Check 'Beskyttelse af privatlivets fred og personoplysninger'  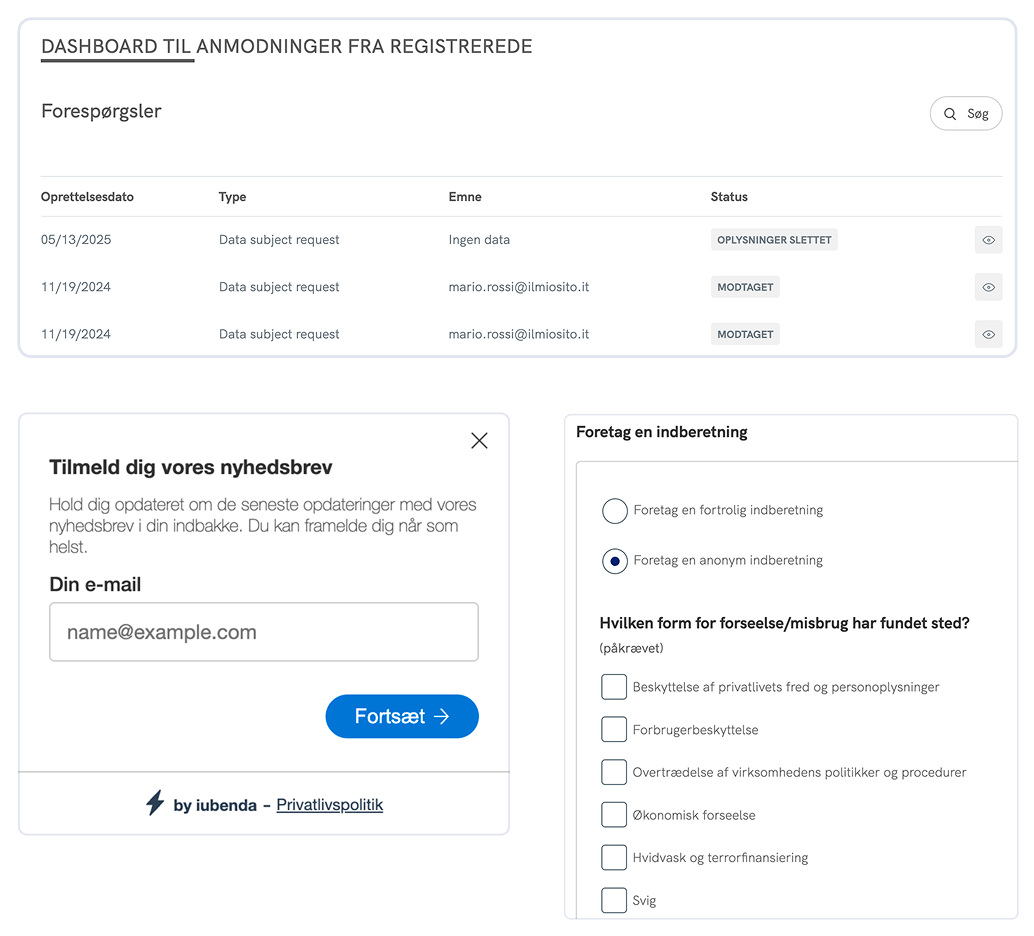(614, 687)
